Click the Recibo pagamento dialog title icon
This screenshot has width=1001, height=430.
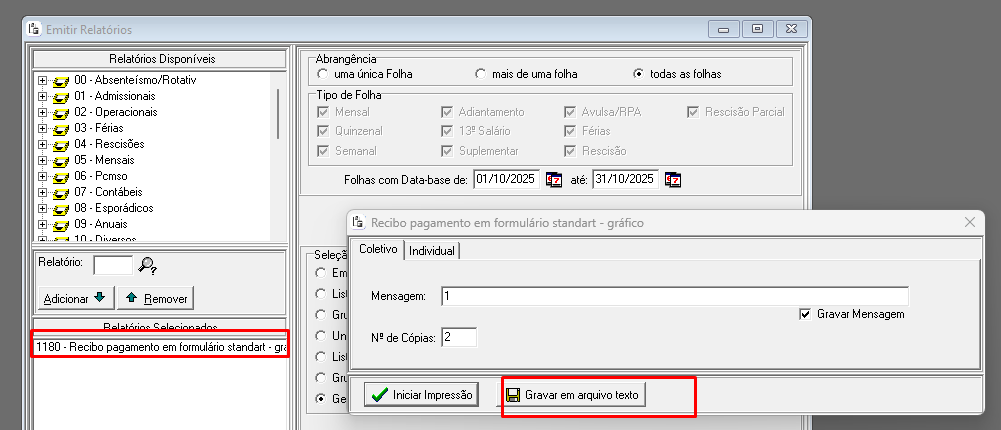(358, 222)
